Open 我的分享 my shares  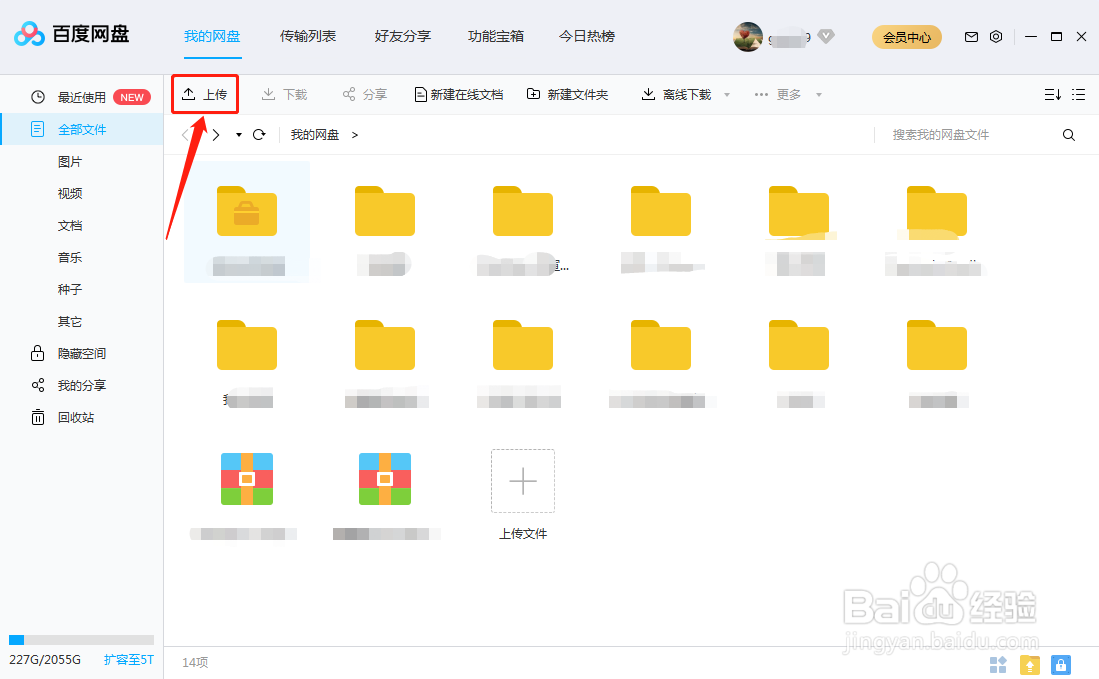pyautogui.click(x=82, y=385)
